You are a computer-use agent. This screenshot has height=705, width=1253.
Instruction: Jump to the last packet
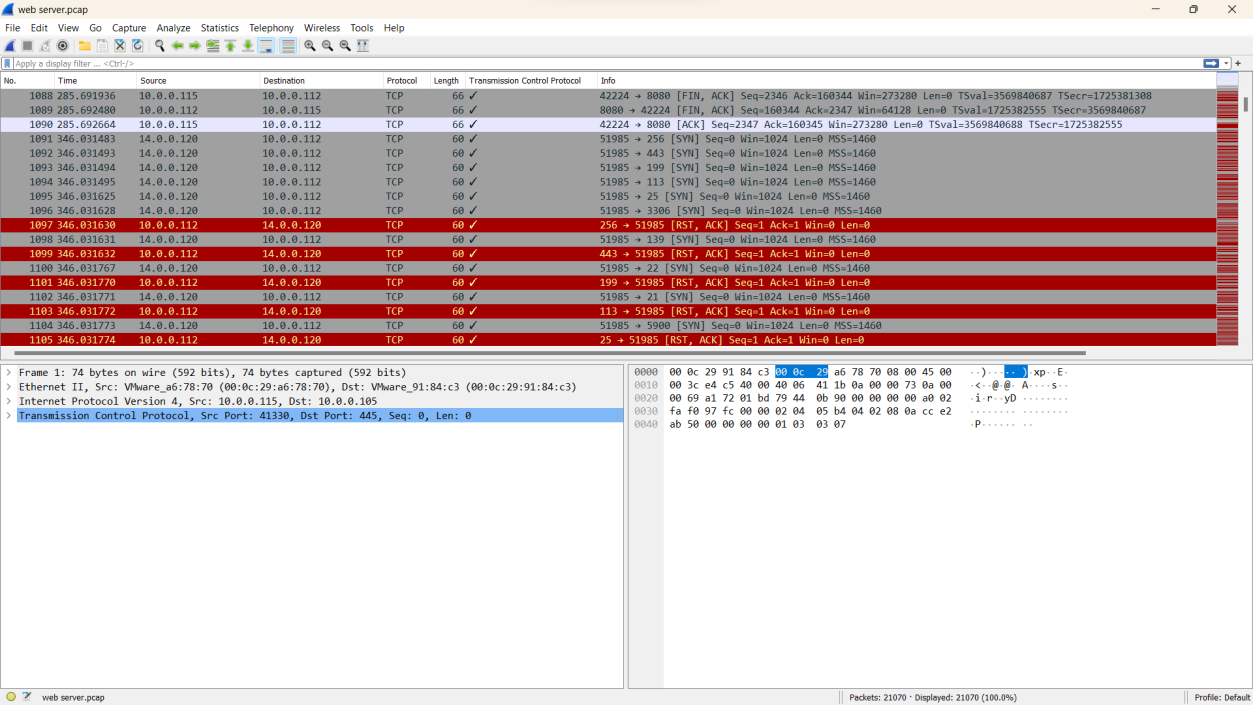[248, 46]
